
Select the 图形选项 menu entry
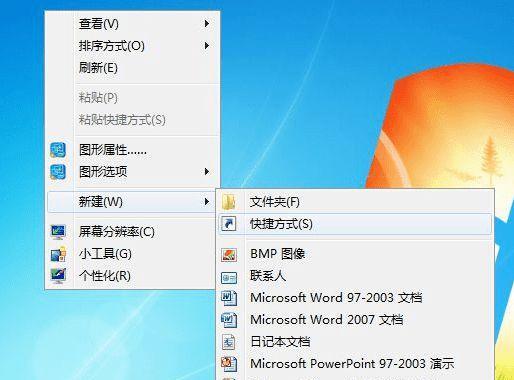pyautogui.click(x=133, y=172)
